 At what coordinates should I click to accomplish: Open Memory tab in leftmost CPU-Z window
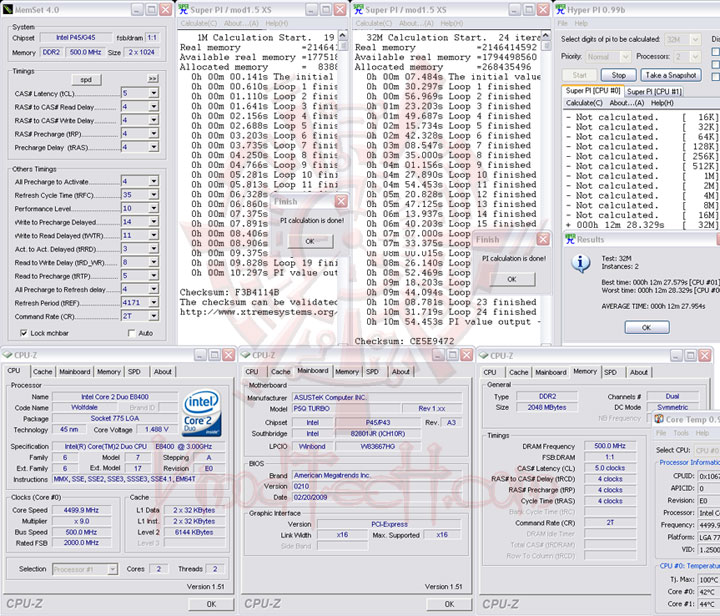coord(109,372)
